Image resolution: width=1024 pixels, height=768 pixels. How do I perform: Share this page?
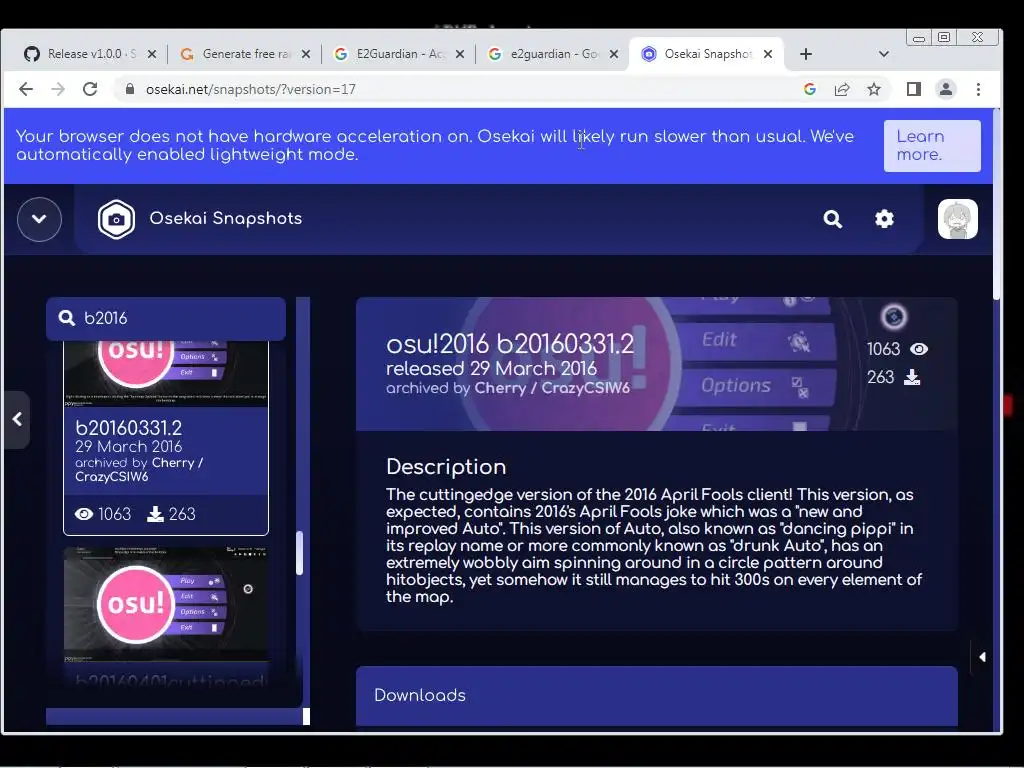(x=842, y=89)
